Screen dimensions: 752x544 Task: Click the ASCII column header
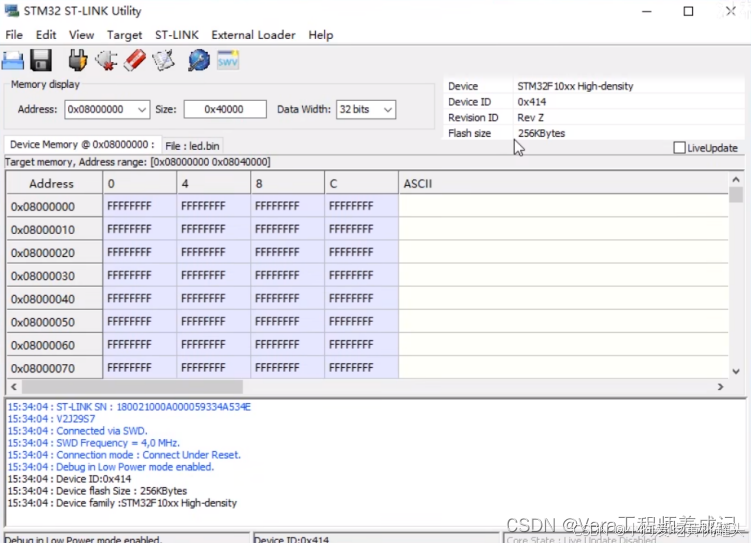(564, 183)
